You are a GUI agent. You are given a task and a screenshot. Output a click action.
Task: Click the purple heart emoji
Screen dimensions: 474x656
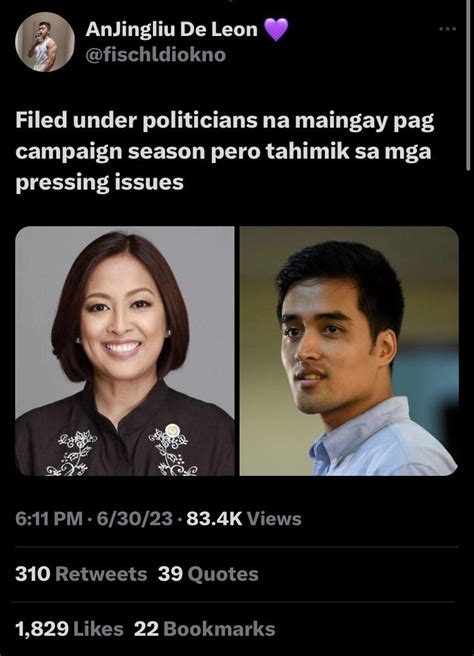[276, 29]
